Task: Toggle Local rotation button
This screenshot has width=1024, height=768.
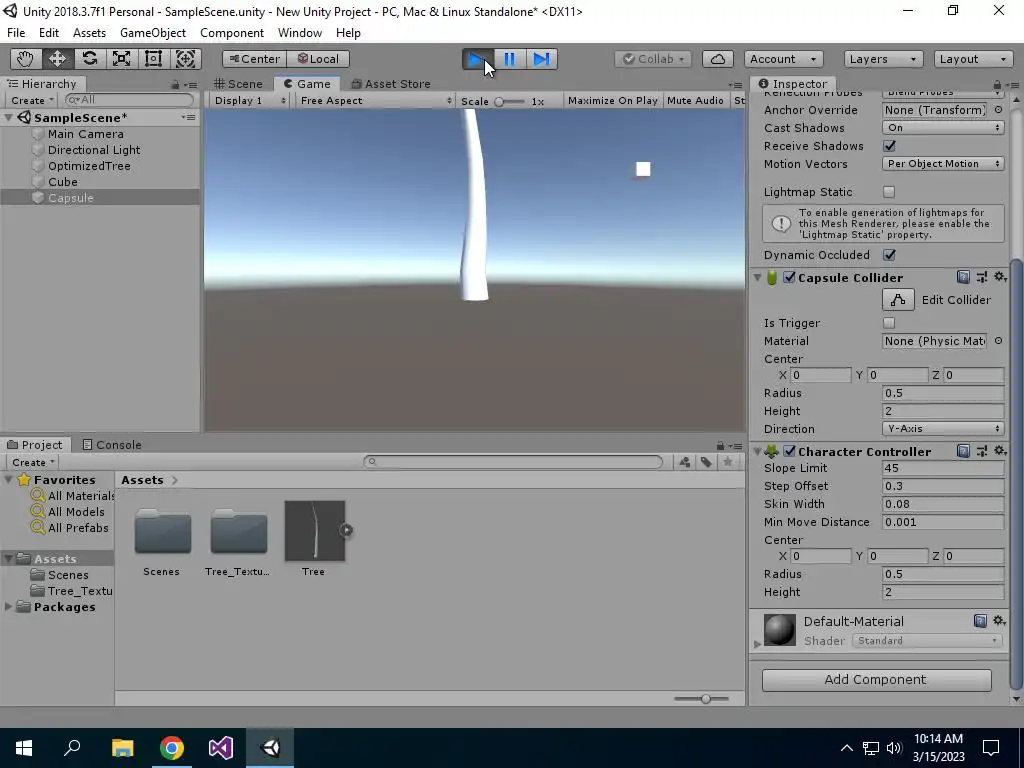Action: (318, 59)
